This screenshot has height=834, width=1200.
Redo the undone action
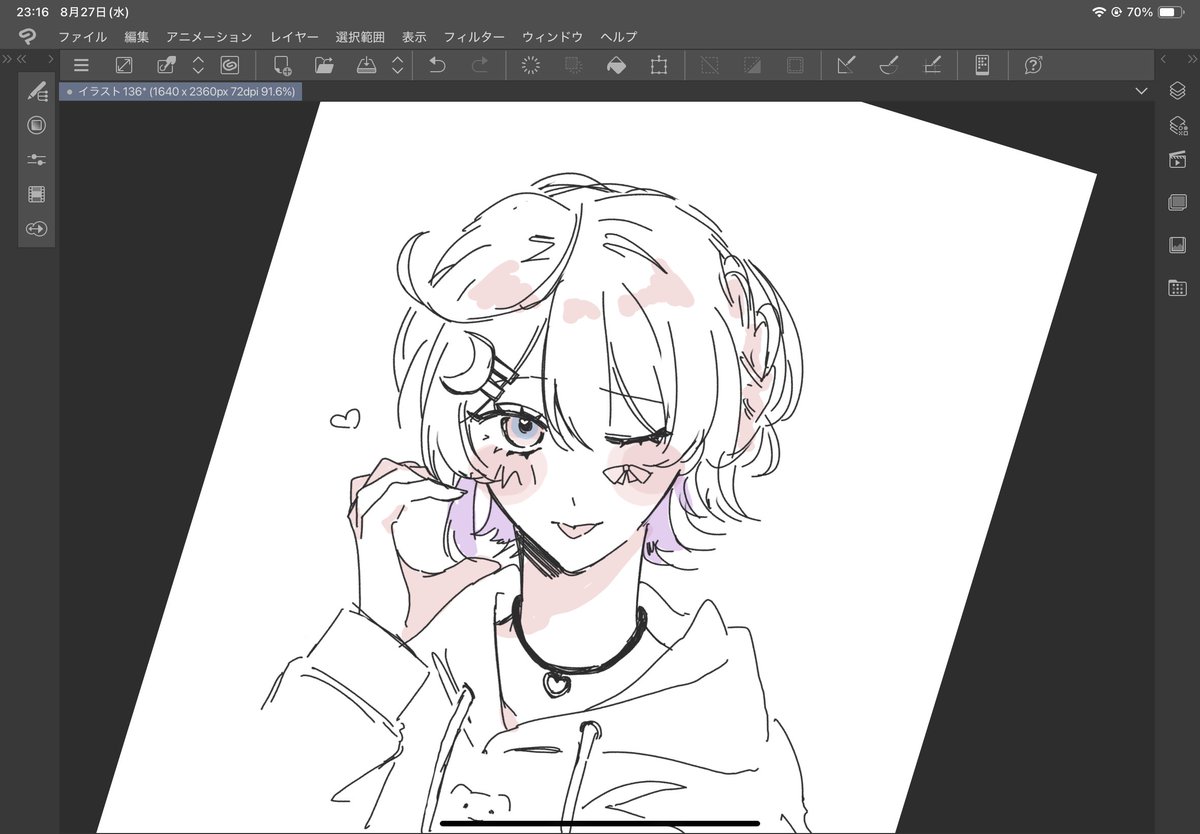479,65
